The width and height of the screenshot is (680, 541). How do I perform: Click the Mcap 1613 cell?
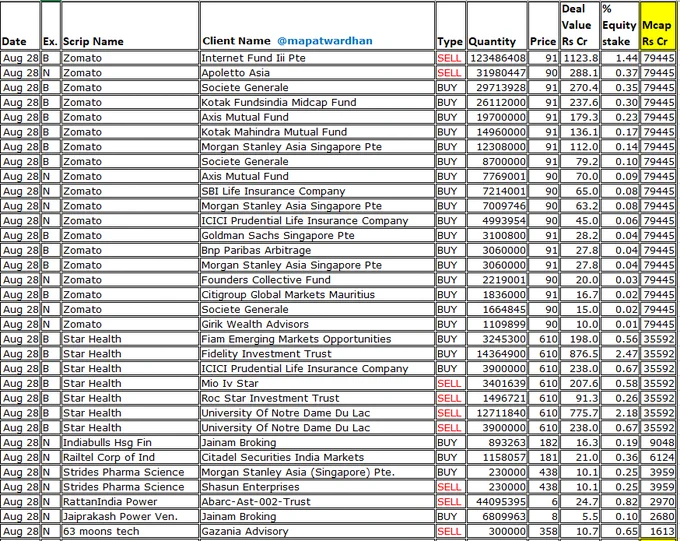(x=658, y=531)
